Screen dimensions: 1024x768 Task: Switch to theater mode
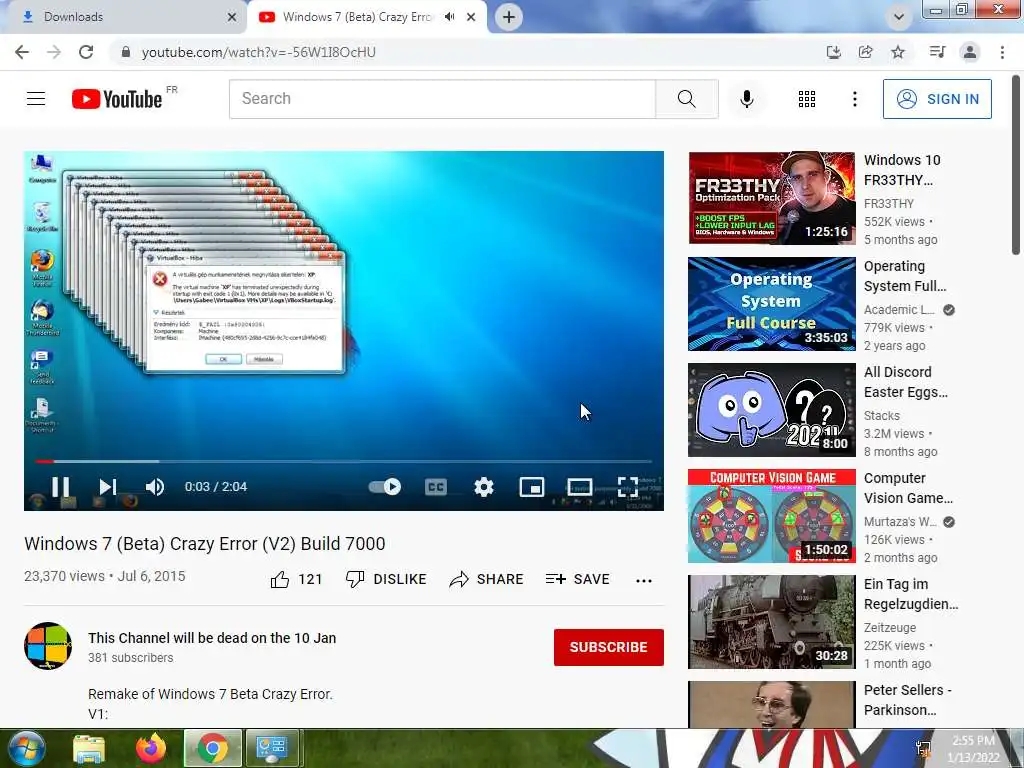click(x=580, y=487)
